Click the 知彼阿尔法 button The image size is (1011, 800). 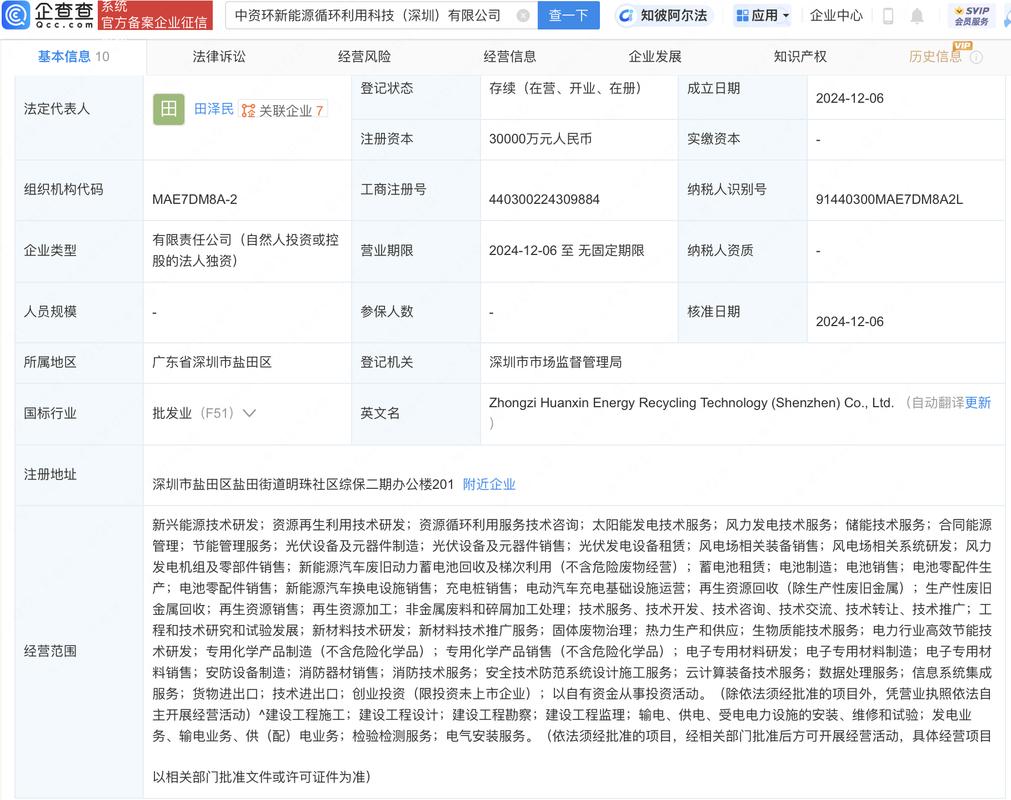pyautogui.click(x=662, y=15)
